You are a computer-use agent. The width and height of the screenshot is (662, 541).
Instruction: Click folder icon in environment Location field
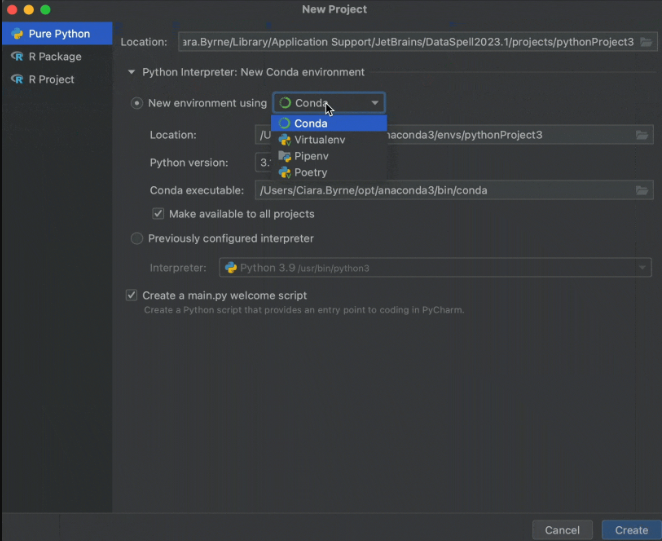(642, 135)
